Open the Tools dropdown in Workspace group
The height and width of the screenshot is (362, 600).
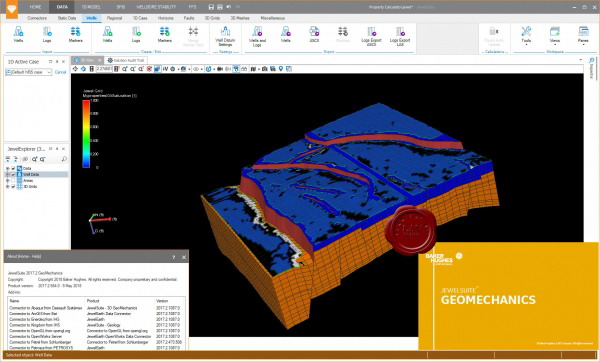click(526, 36)
